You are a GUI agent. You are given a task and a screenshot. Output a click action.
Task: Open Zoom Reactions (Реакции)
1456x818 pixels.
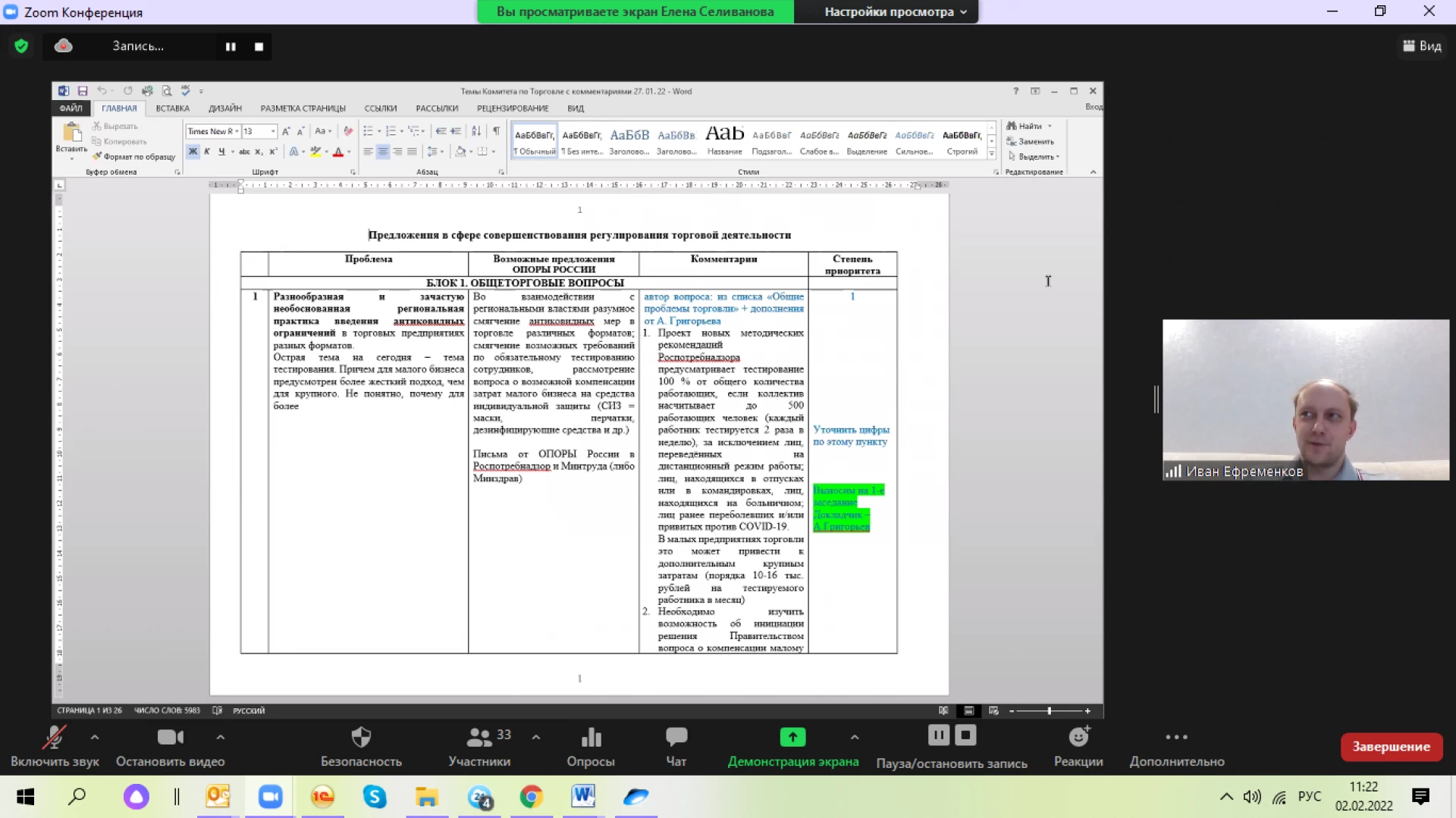pyautogui.click(x=1078, y=747)
